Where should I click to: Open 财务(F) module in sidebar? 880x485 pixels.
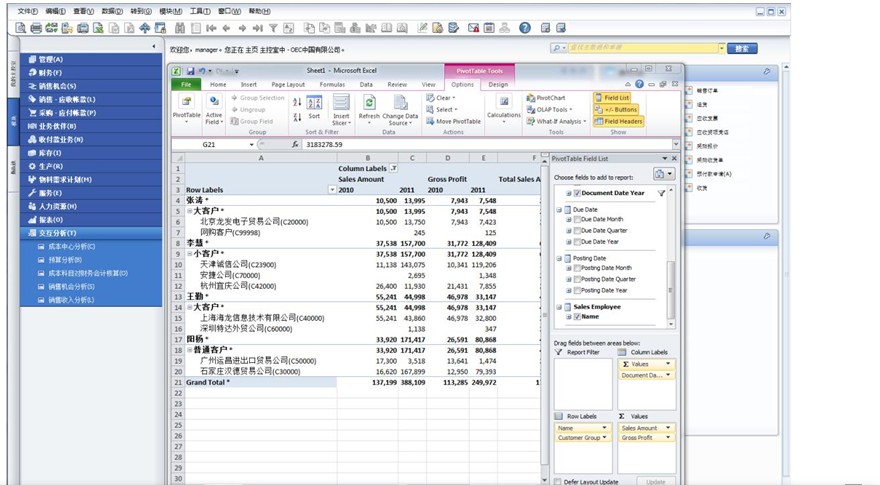pyautogui.click(x=91, y=72)
